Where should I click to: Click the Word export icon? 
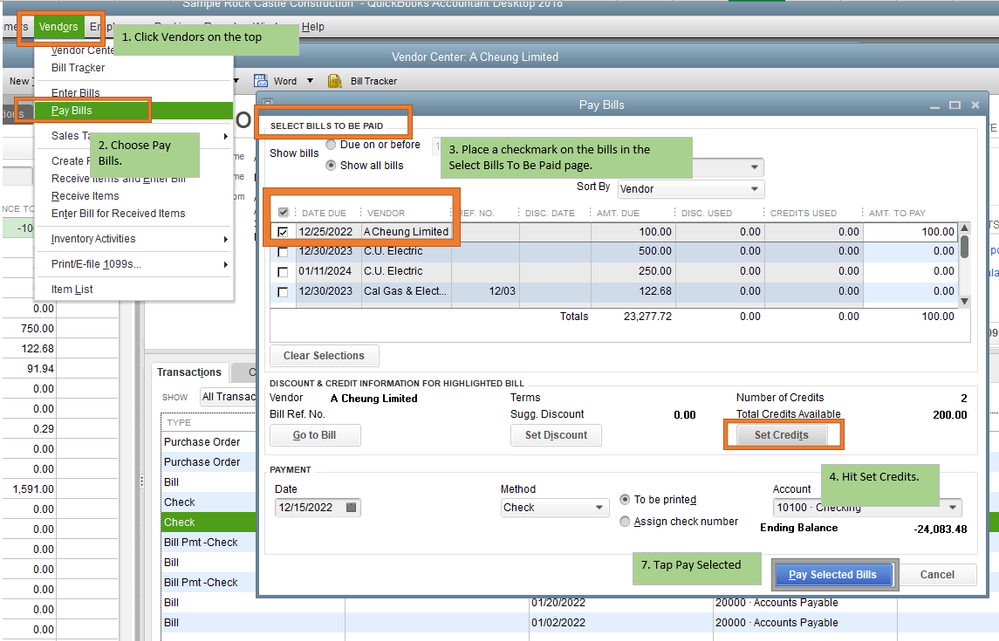point(261,81)
